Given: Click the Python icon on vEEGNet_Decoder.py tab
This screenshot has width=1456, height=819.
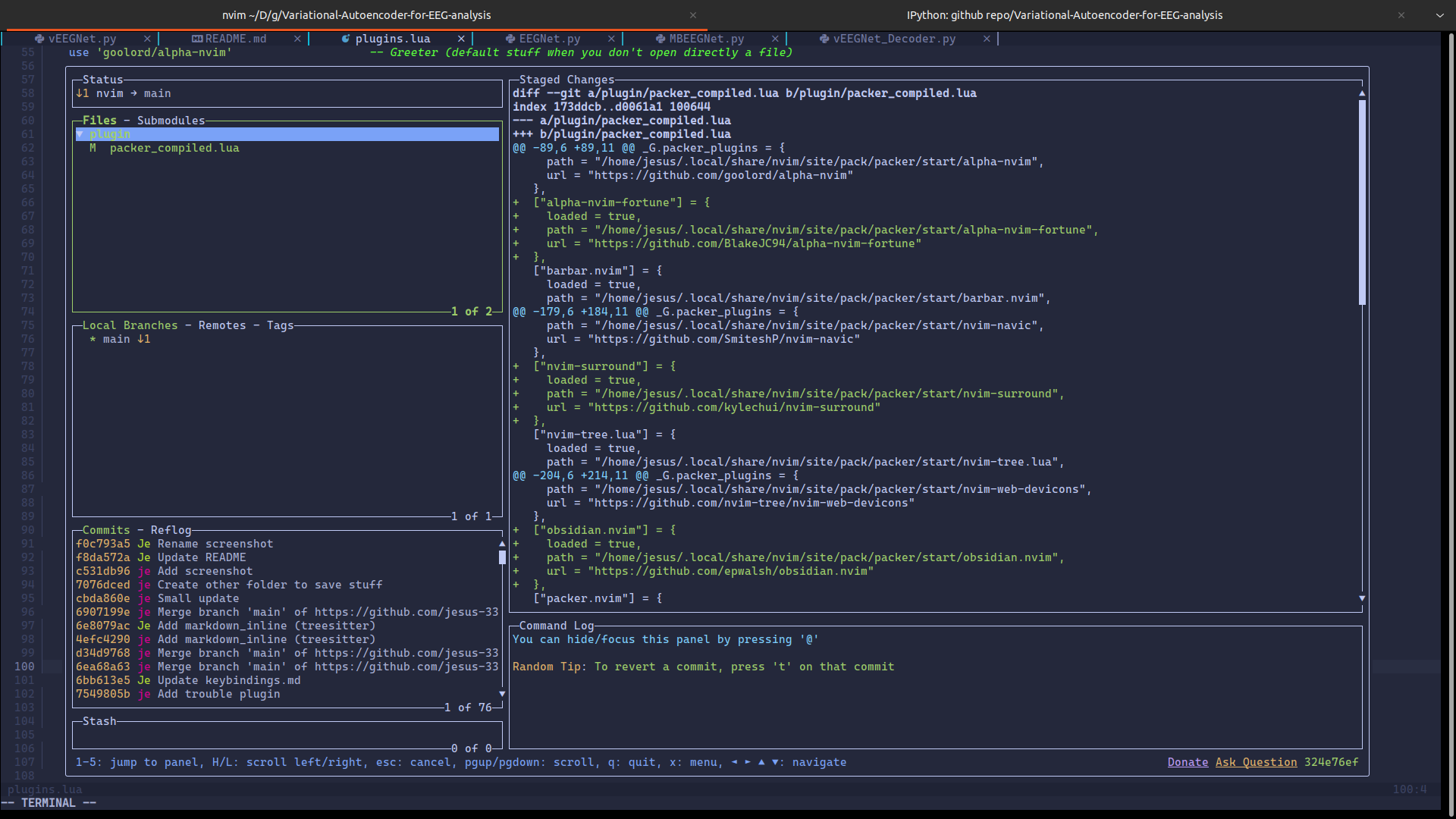Looking at the screenshot, I should (x=824, y=39).
